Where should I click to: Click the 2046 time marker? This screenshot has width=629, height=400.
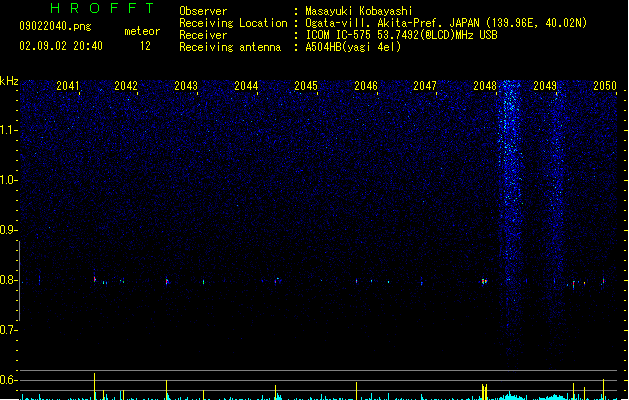click(366, 86)
